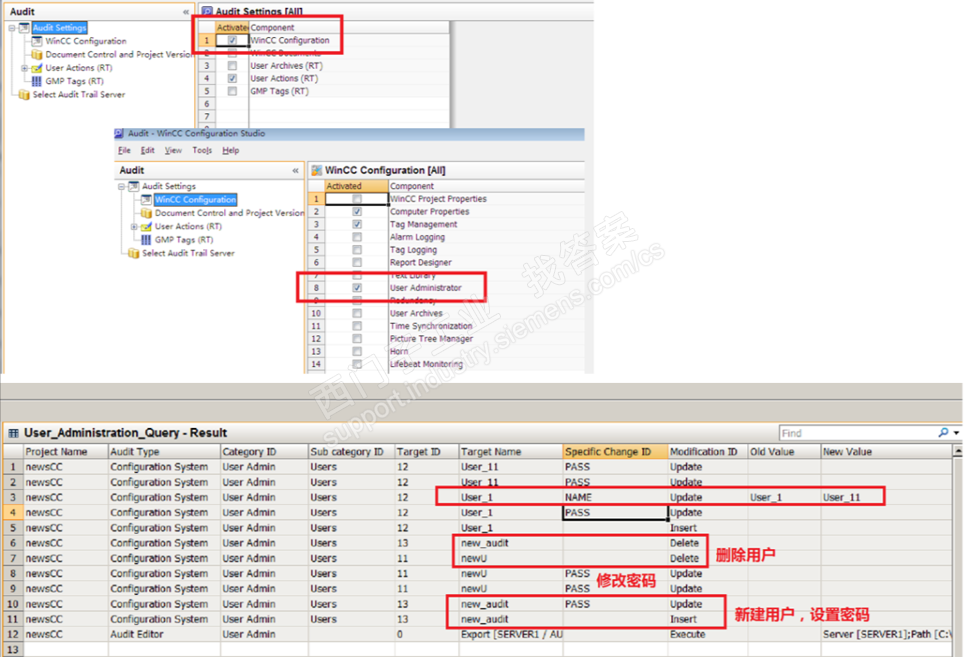This screenshot has height=657, width=967.
Task: Collapse the top Audit navigation pane chevron
Action: [186, 12]
